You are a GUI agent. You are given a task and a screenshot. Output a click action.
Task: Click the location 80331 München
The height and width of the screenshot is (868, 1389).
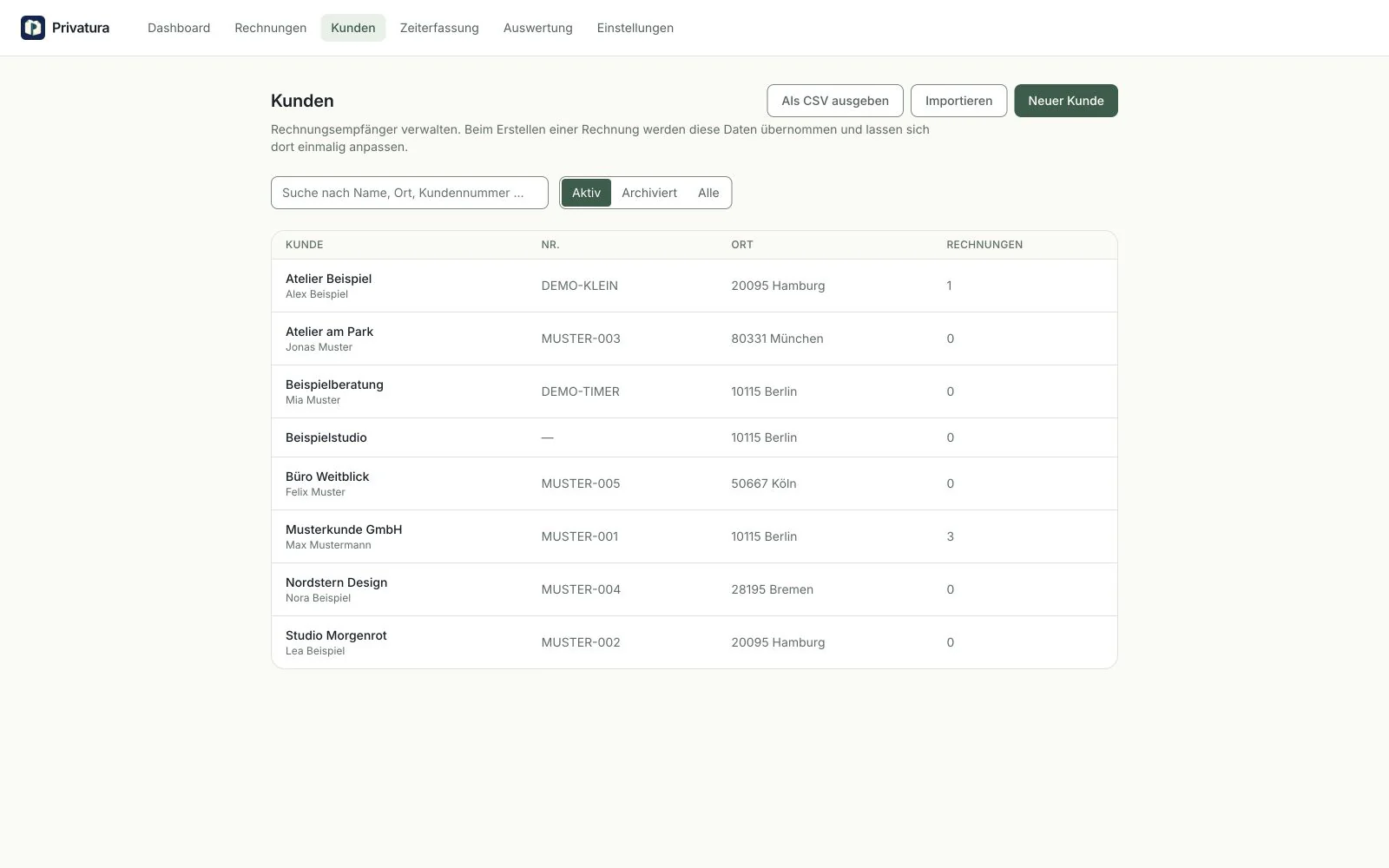(777, 339)
